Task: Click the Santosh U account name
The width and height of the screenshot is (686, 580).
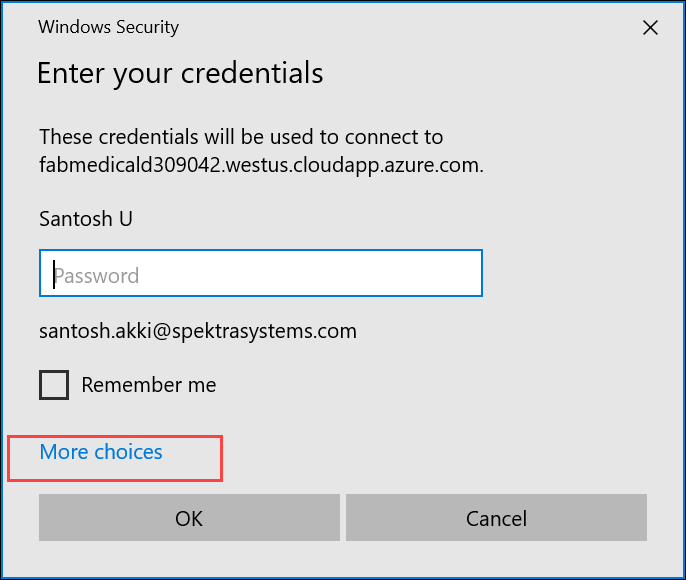Action: [x=86, y=218]
